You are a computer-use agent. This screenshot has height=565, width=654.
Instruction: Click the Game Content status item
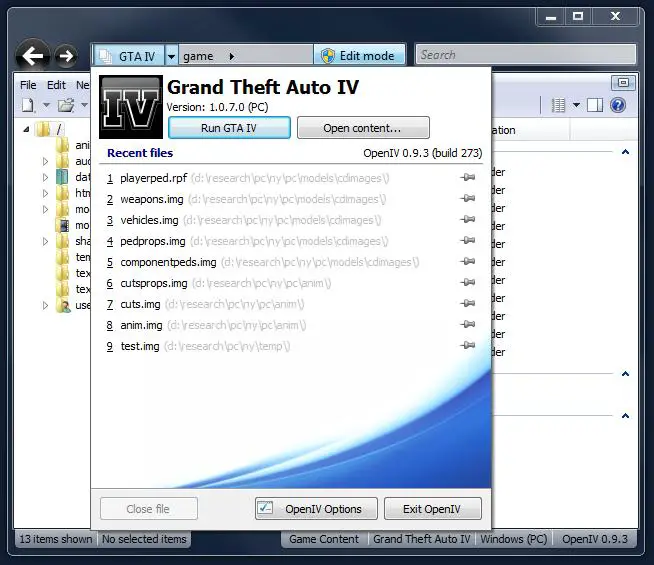(324, 539)
